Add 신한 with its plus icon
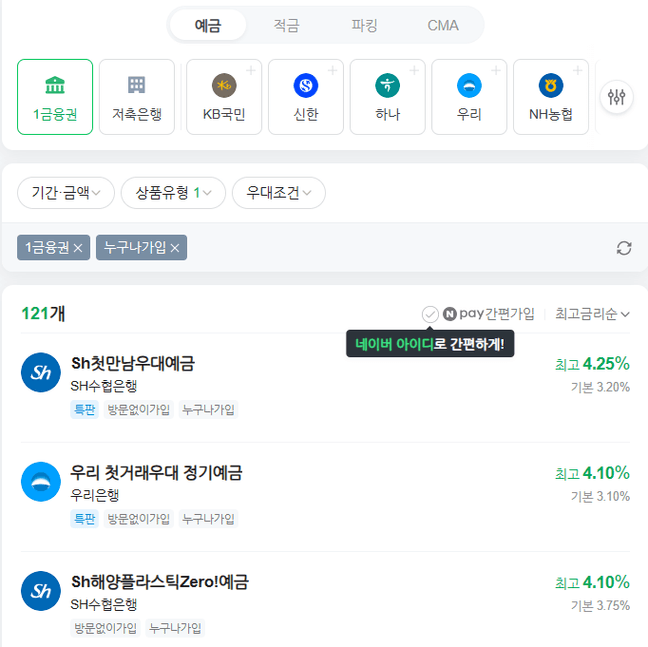Viewport: 648px width, 647px height. [x=332, y=71]
